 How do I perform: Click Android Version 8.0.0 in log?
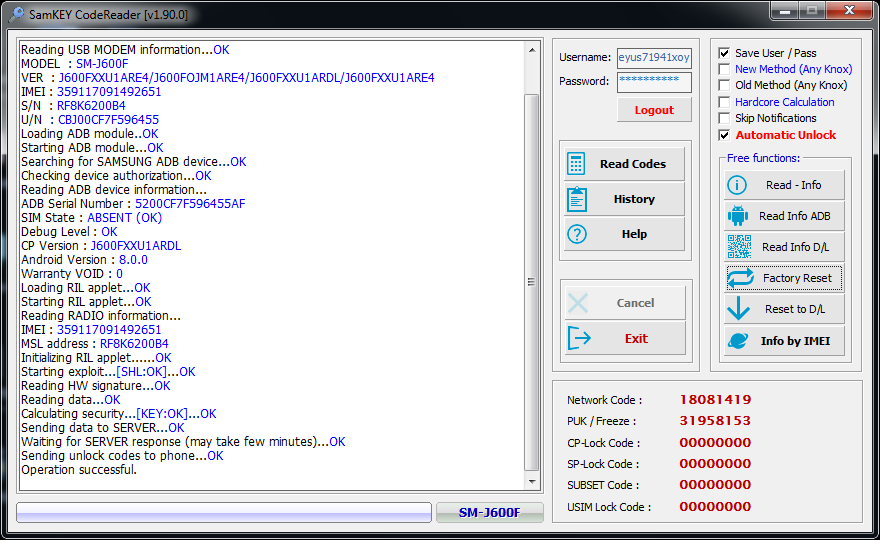click(133, 260)
